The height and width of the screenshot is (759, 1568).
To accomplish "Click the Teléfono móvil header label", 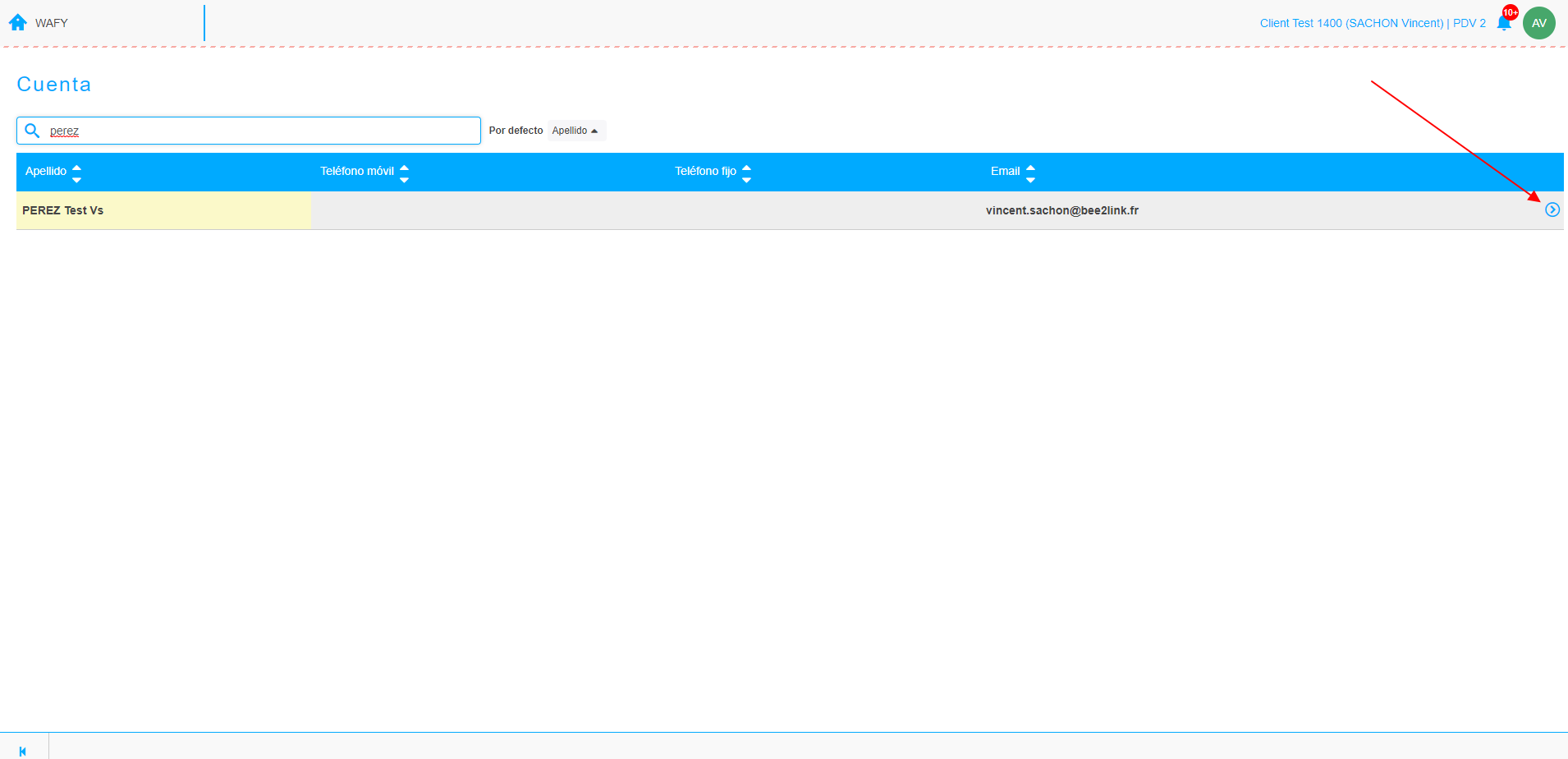I will (x=357, y=171).
